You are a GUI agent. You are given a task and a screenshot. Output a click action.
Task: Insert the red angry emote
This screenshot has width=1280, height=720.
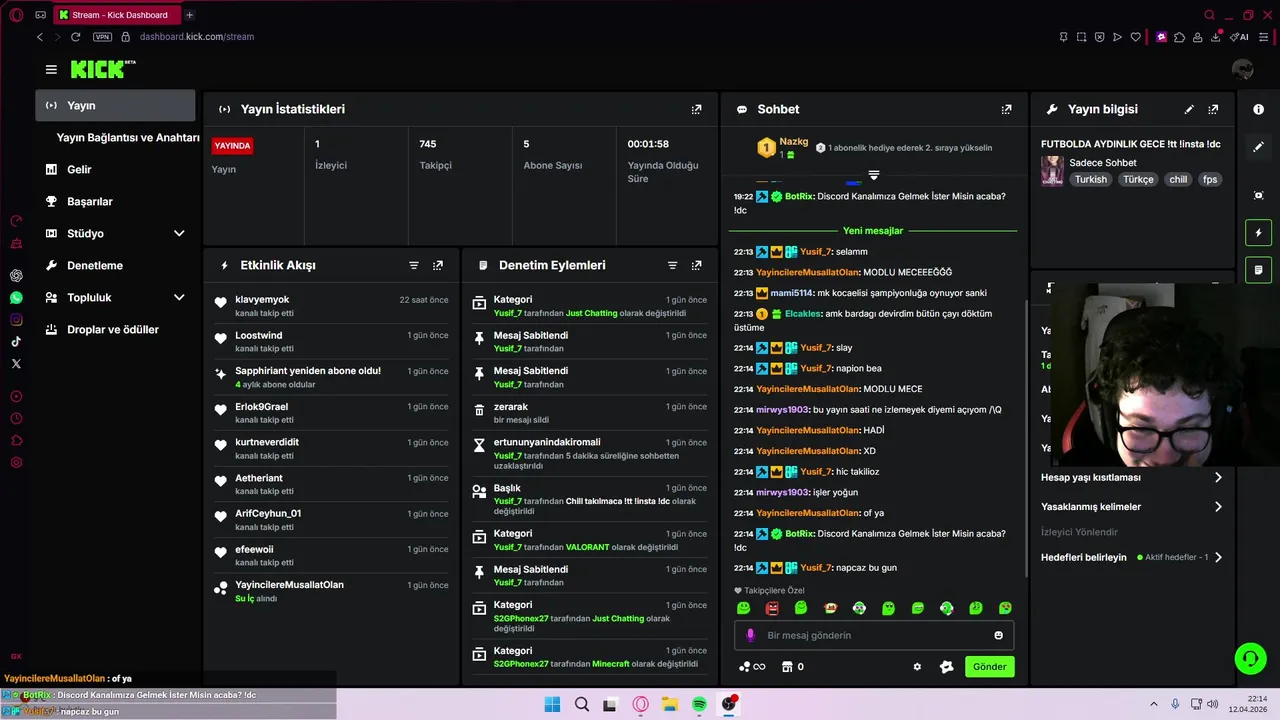(772, 608)
